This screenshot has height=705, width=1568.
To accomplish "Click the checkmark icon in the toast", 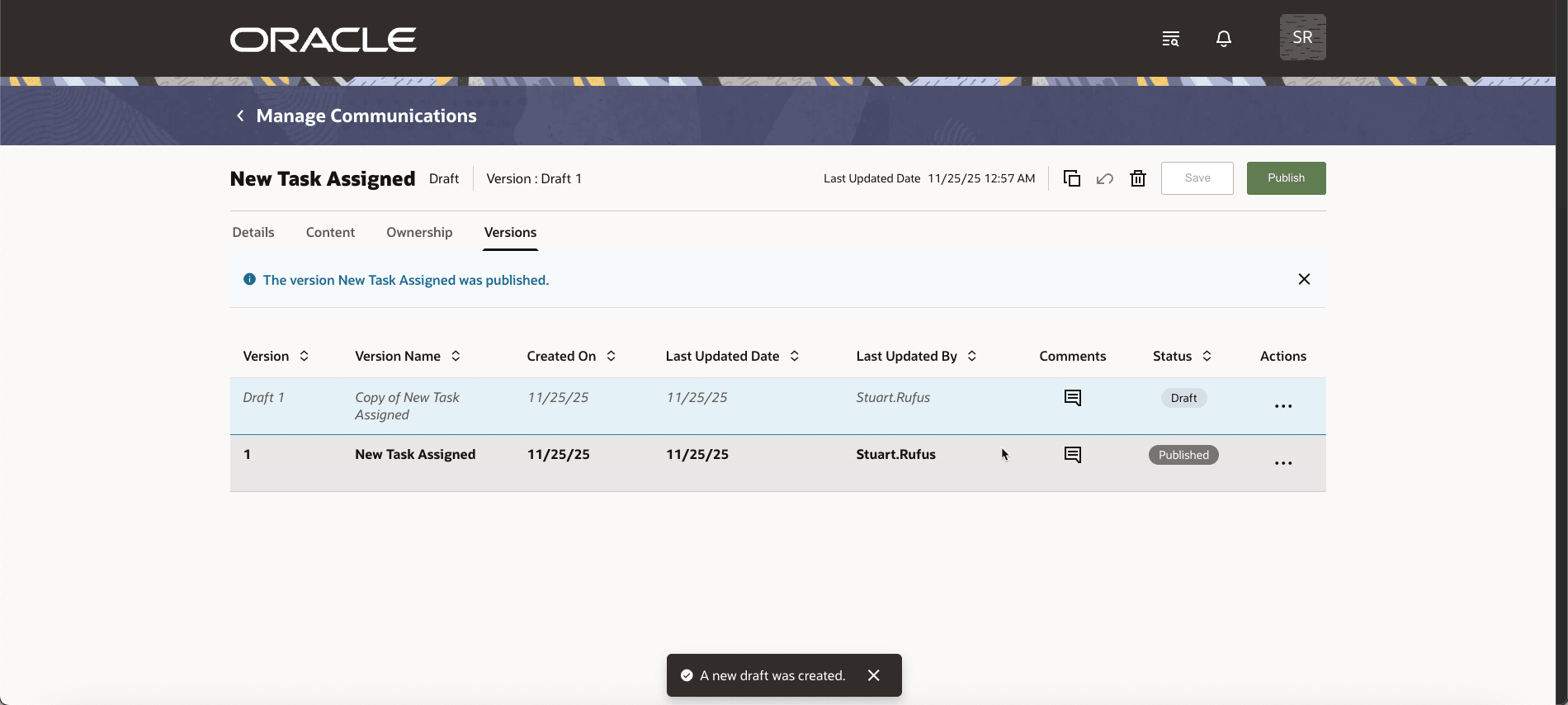I will point(687,675).
